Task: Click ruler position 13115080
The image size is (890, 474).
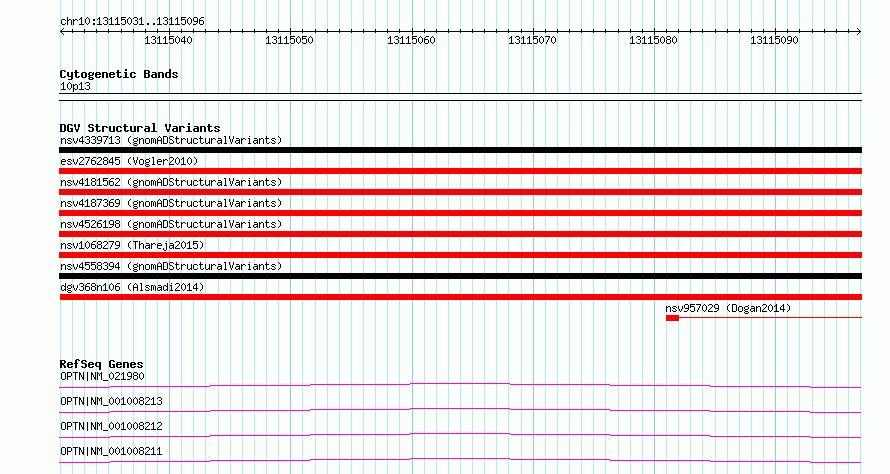Action: click(x=653, y=40)
